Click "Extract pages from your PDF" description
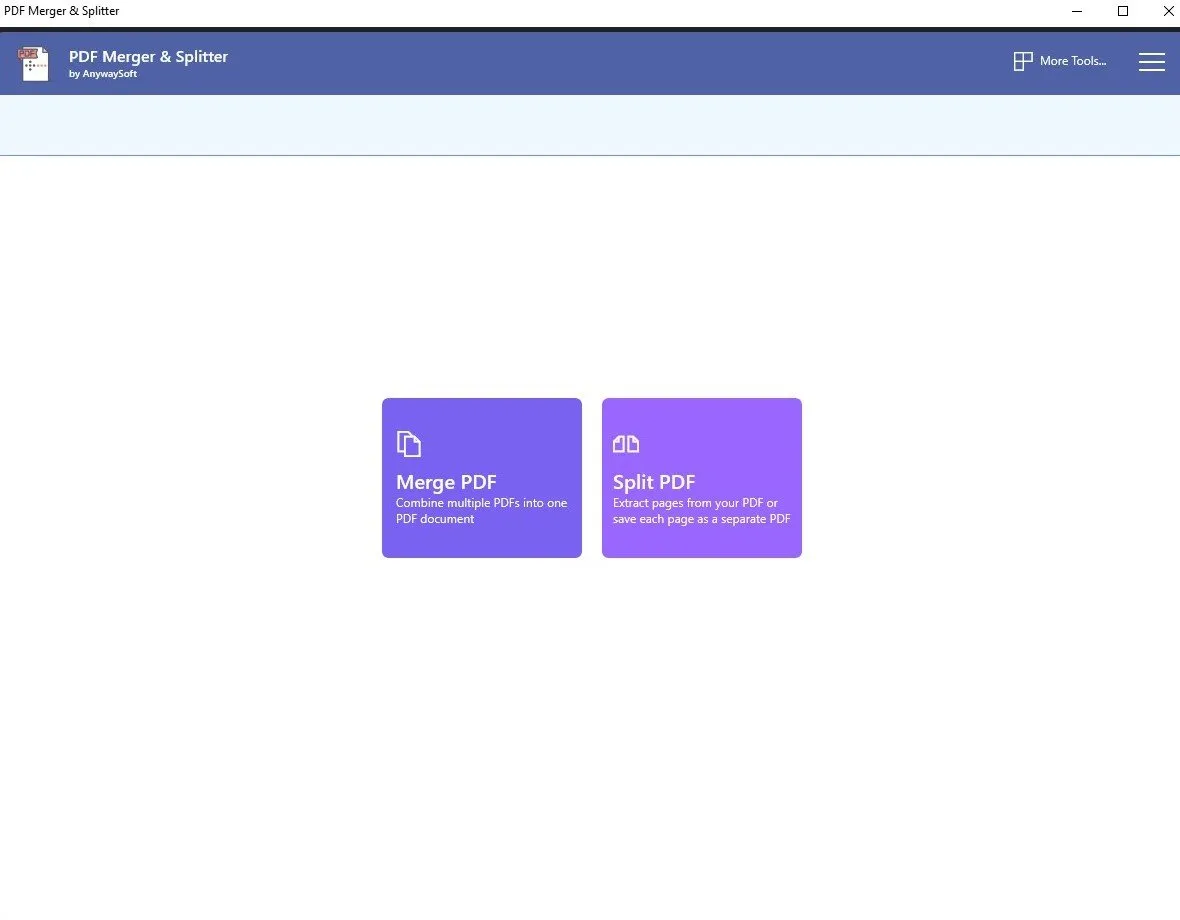The height and width of the screenshot is (920, 1180). click(695, 503)
